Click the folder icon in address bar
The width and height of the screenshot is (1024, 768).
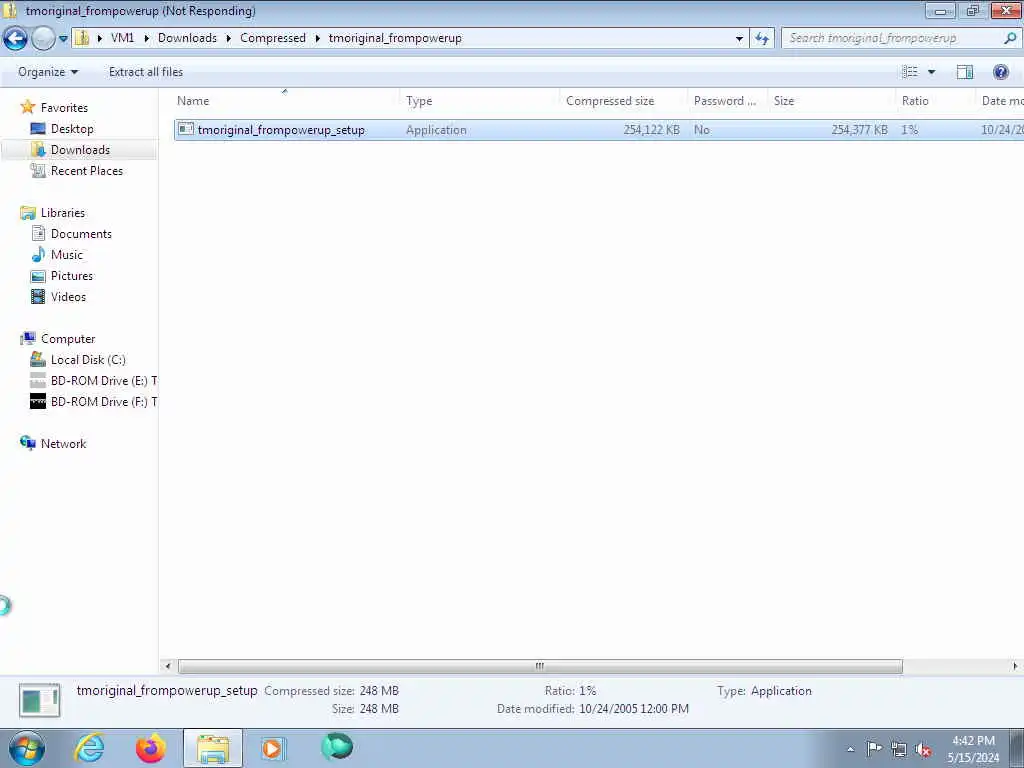(82, 38)
